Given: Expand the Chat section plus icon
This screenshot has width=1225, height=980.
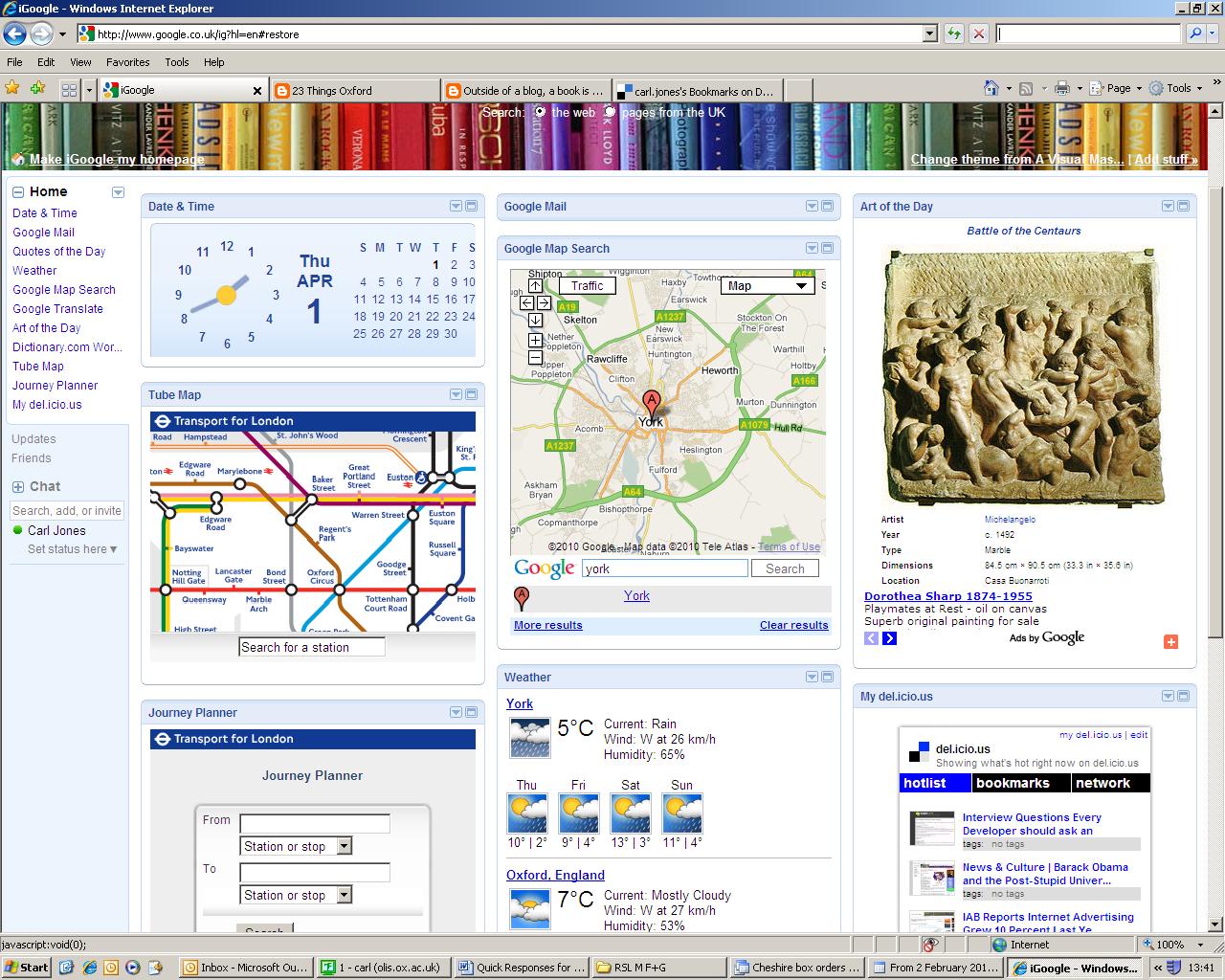Looking at the screenshot, I should [x=18, y=486].
